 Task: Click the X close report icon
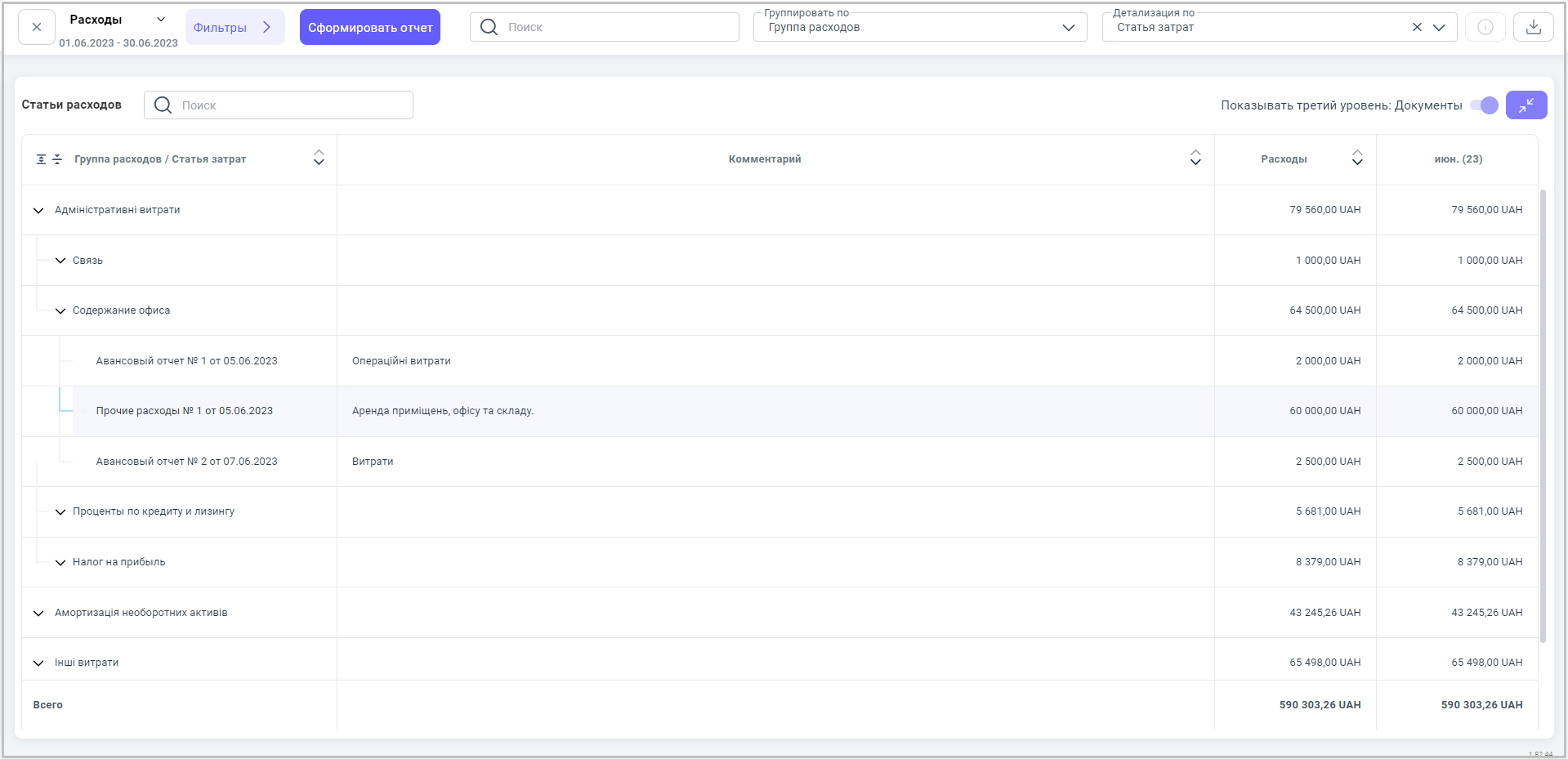click(x=37, y=27)
